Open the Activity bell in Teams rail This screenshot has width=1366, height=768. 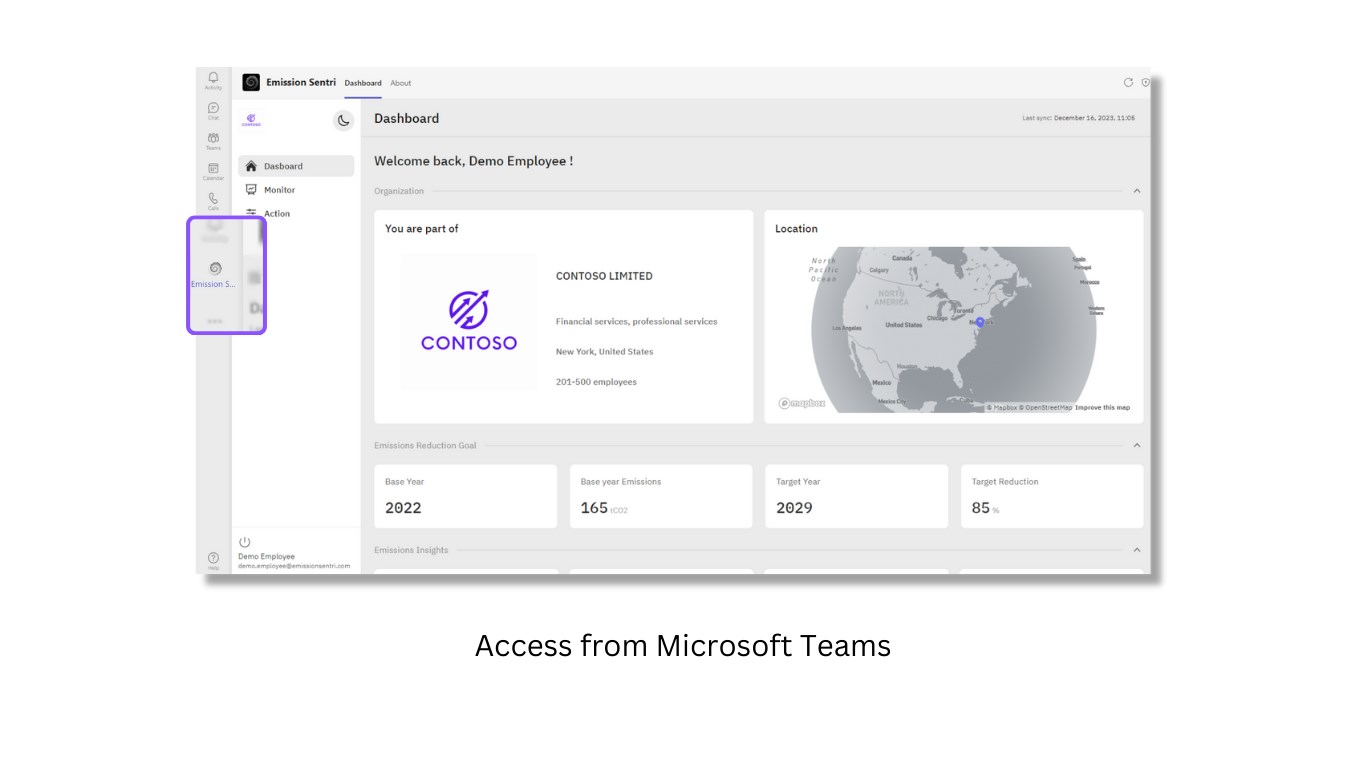pos(213,80)
